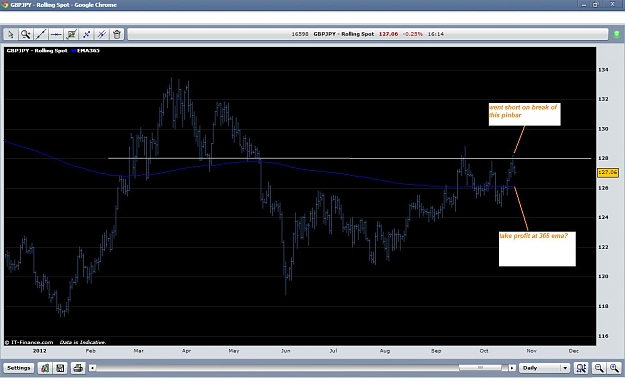
Task: Select the diagonal two-point line tool
Action: [86, 34]
